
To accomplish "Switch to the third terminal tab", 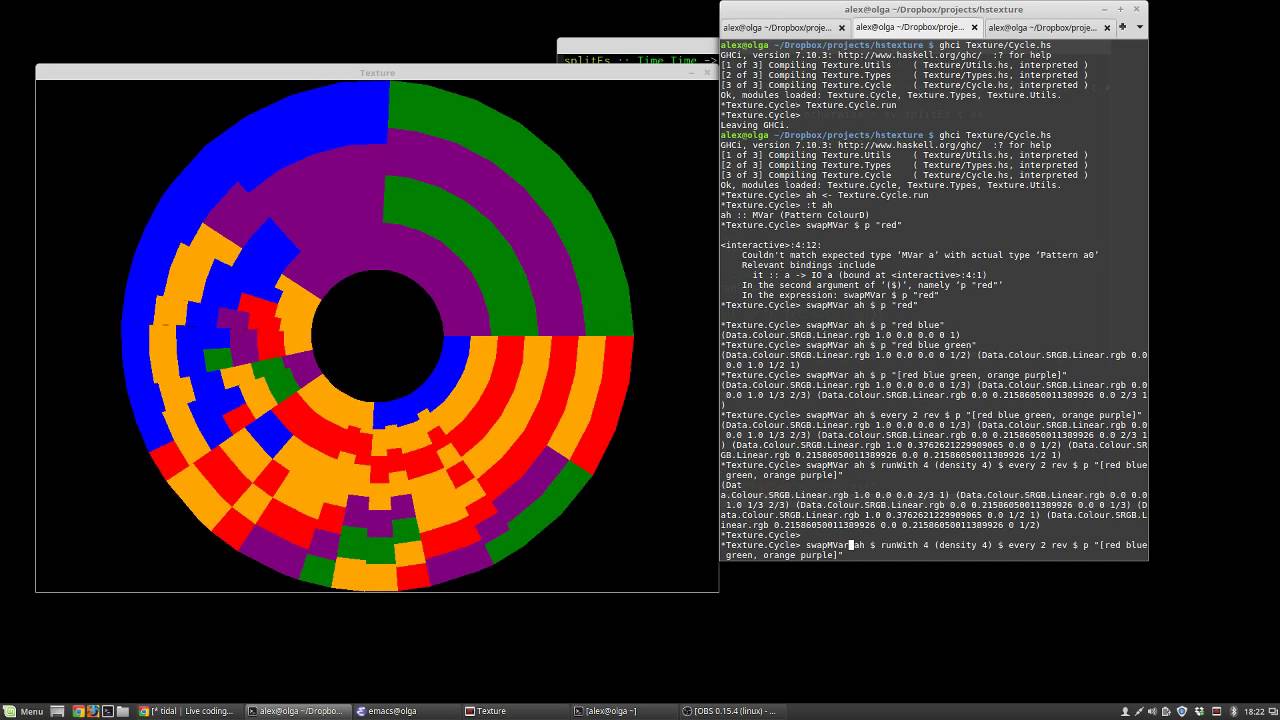I will point(1043,27).
